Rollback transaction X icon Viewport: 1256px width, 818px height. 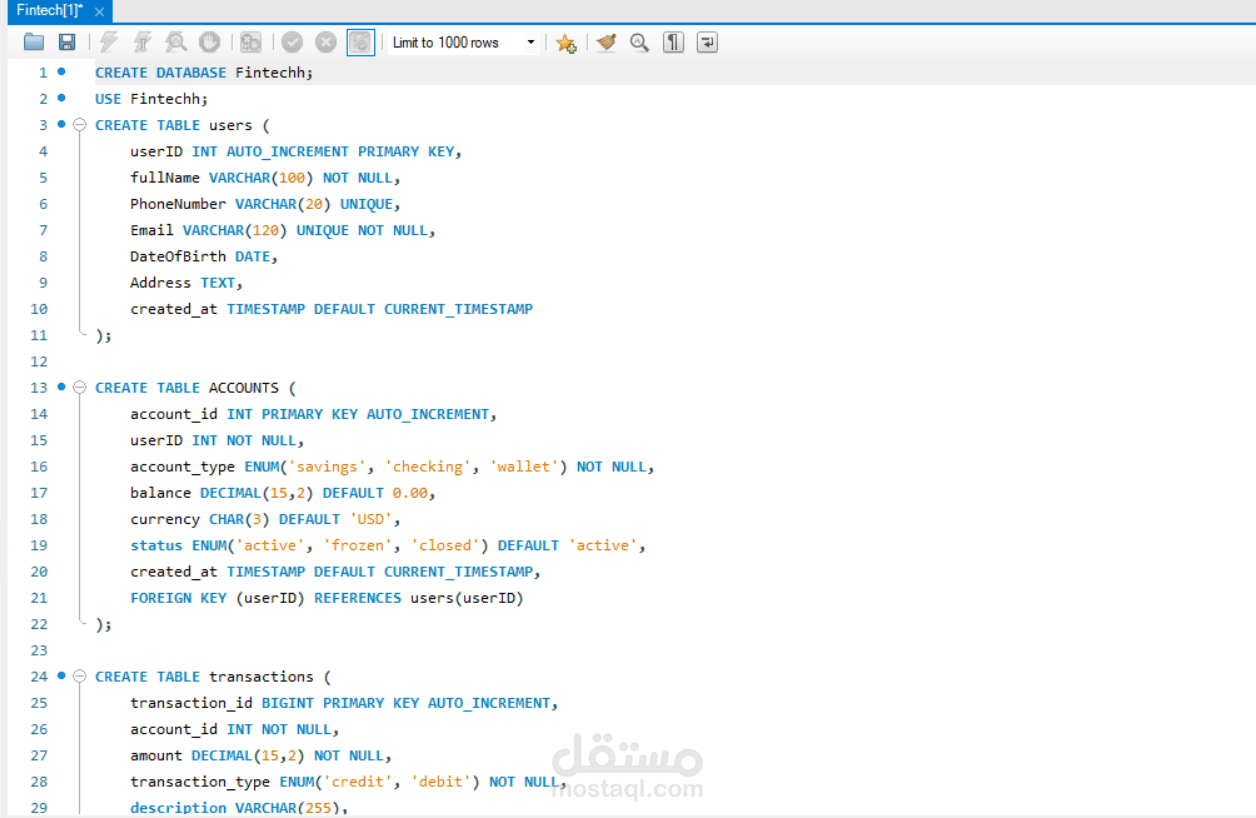coord(326,42)
